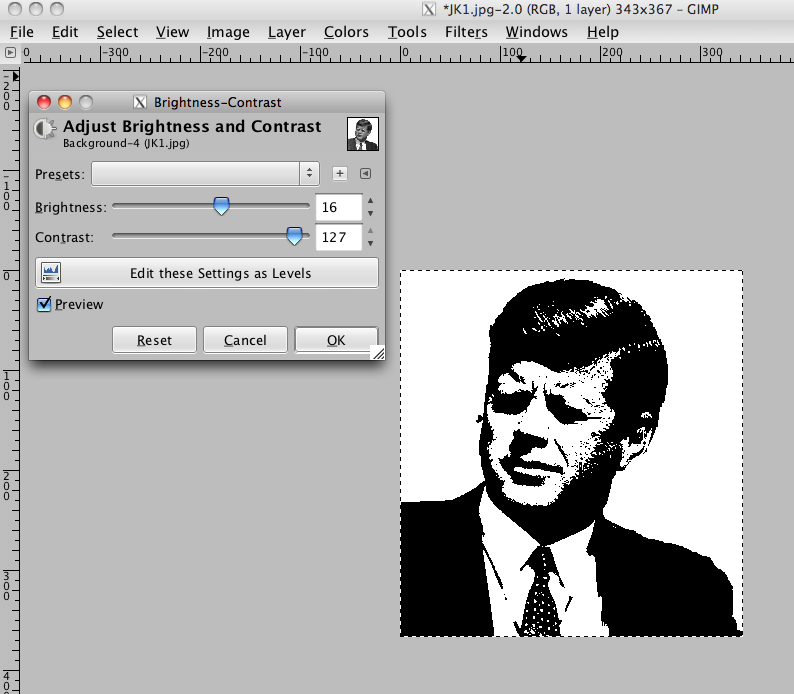
Task: Click the dialog resize grip corner
Action: click(x=378, y=353)
